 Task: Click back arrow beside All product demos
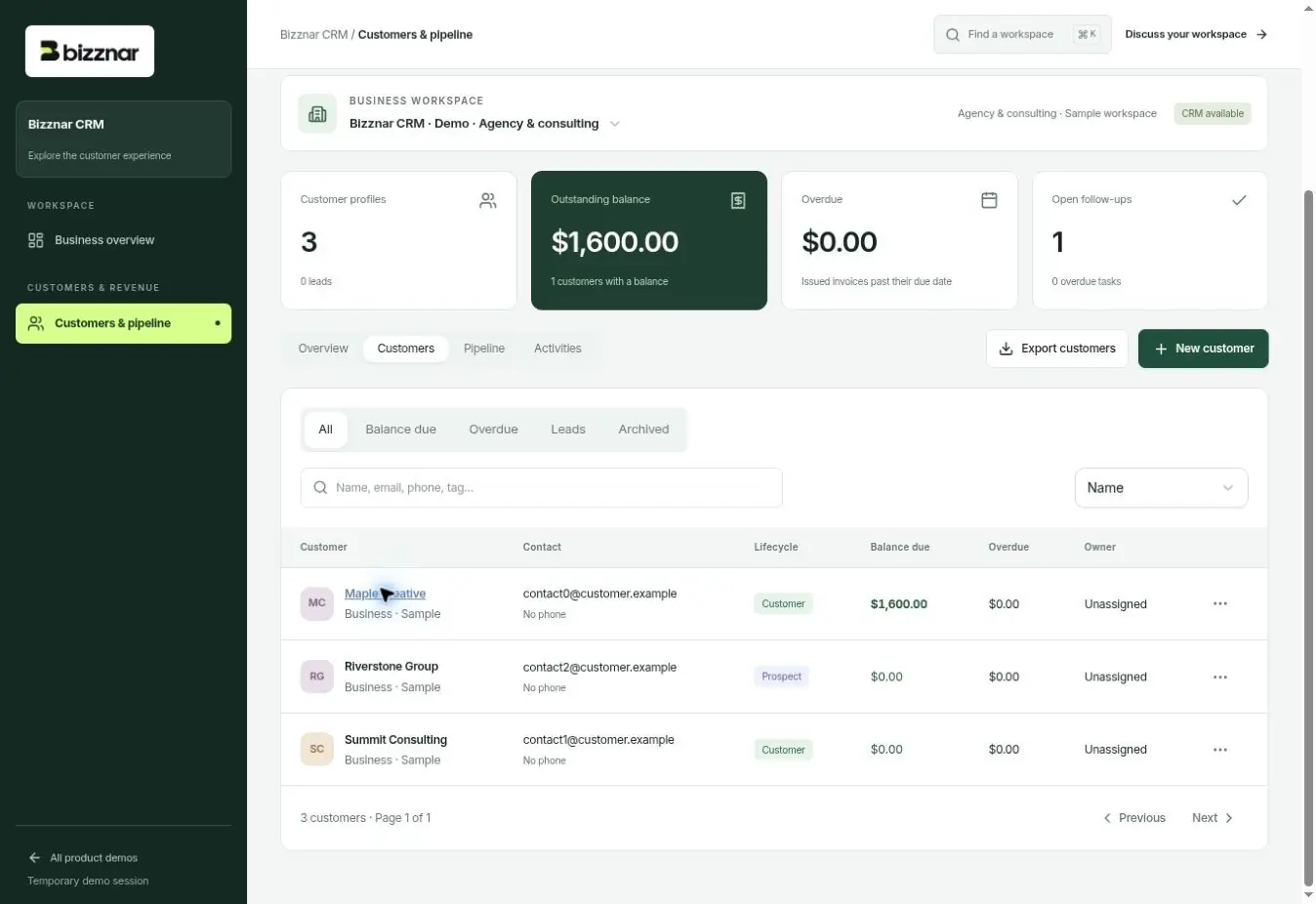[35, 858]
